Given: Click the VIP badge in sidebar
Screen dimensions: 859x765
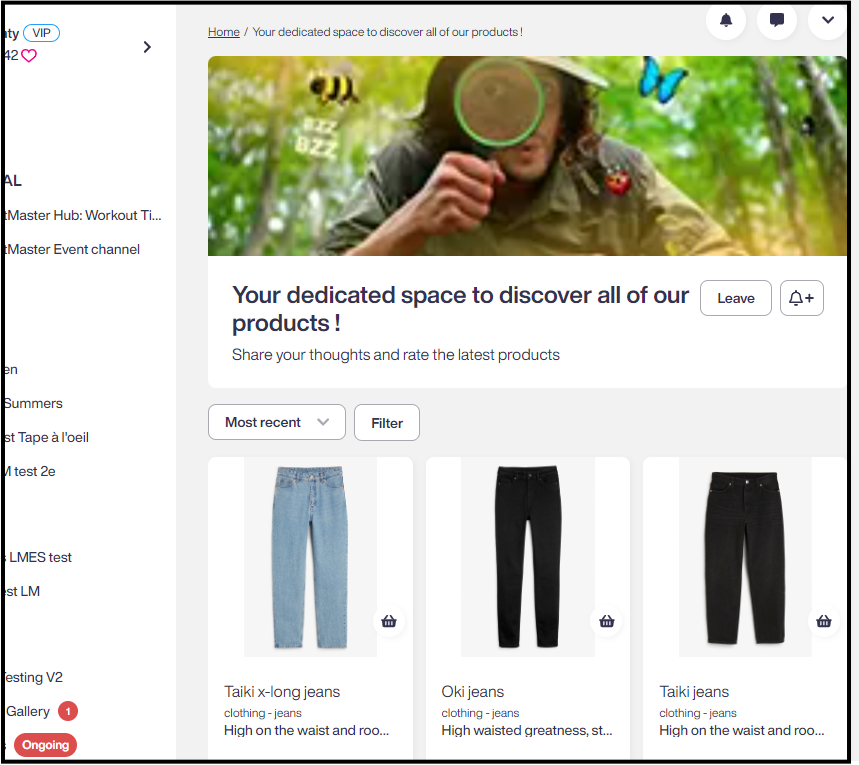Looking at the screenshot, I should (42, 33).
